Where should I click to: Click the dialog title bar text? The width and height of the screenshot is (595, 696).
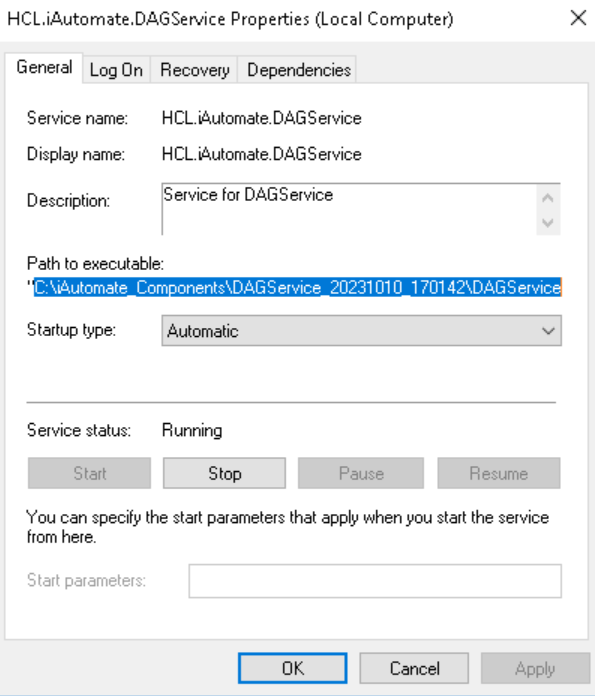pos(230,19)
